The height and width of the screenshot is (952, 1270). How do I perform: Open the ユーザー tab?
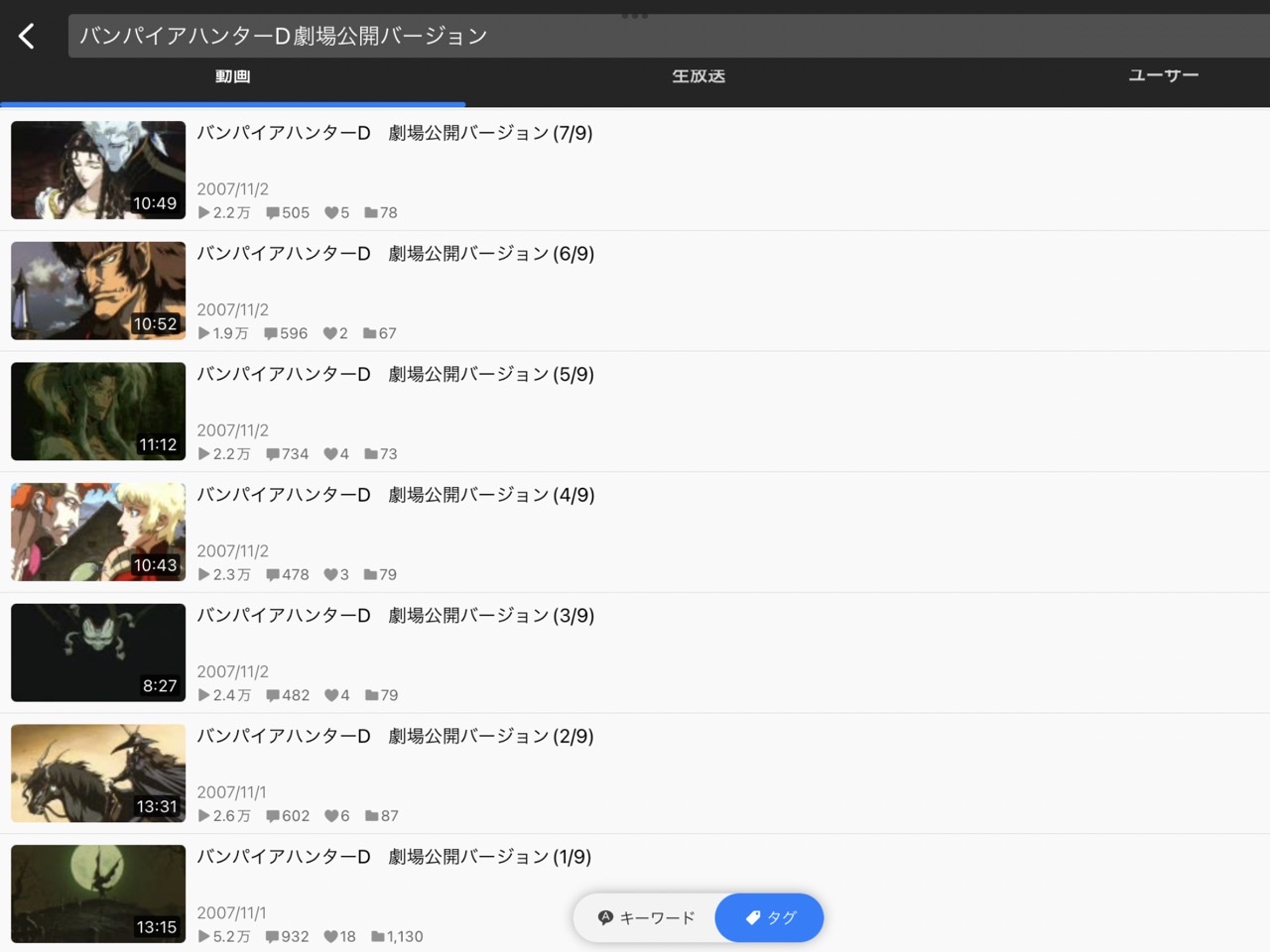click(1163, 76)
